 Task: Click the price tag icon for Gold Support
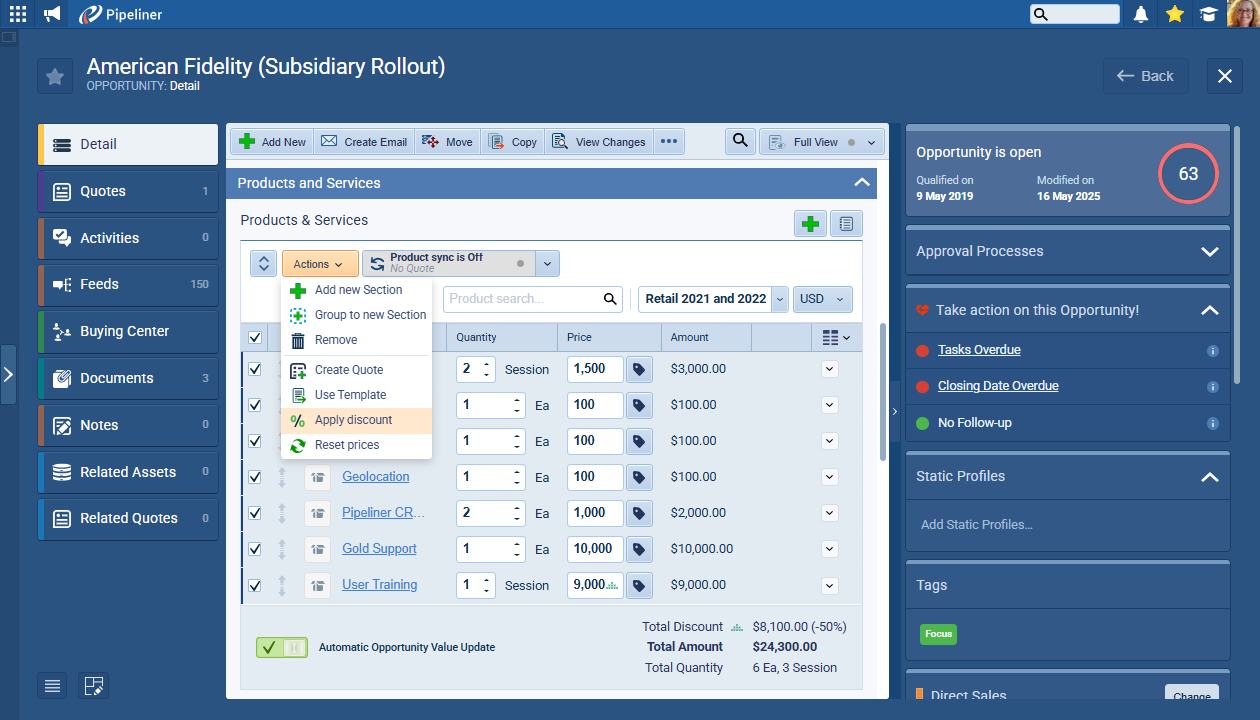639,549
